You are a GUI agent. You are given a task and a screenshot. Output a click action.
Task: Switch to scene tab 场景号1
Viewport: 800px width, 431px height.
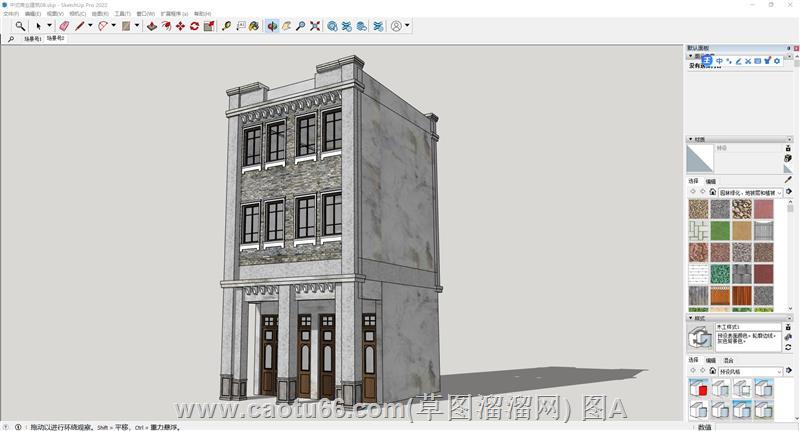(x=33, y=39)
